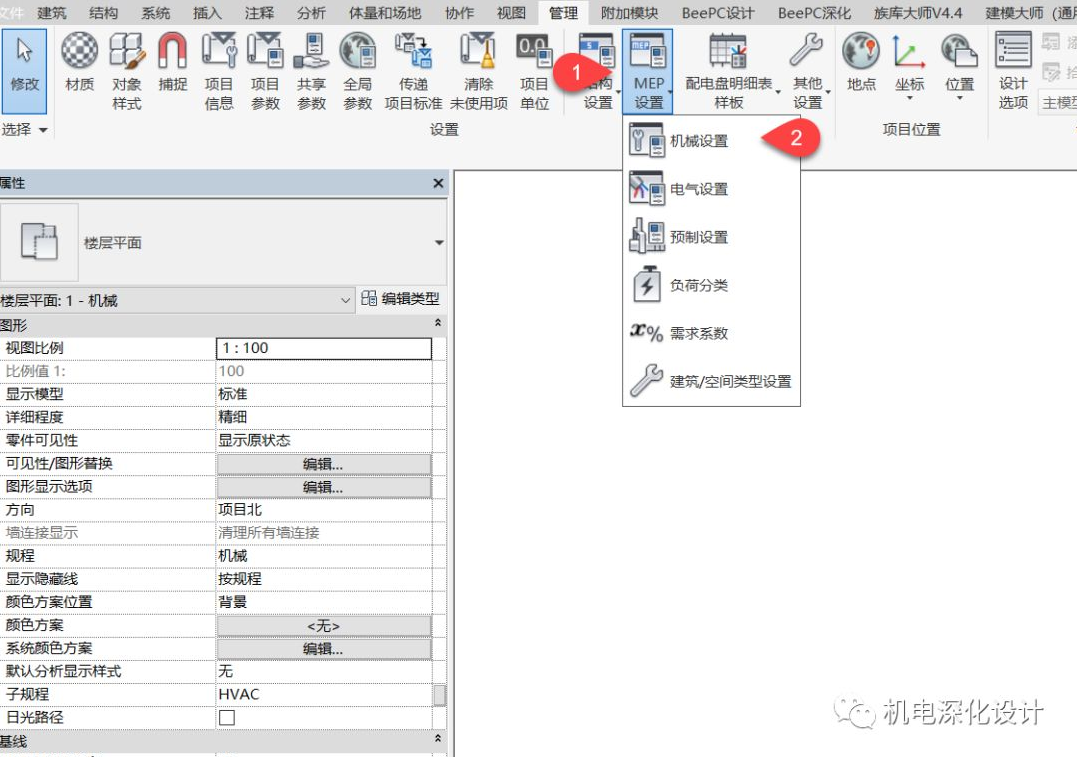Switch to the BeePC深化 ribbon tab
This screenshot has height=757, width=1077.
[x=814, y=12]
